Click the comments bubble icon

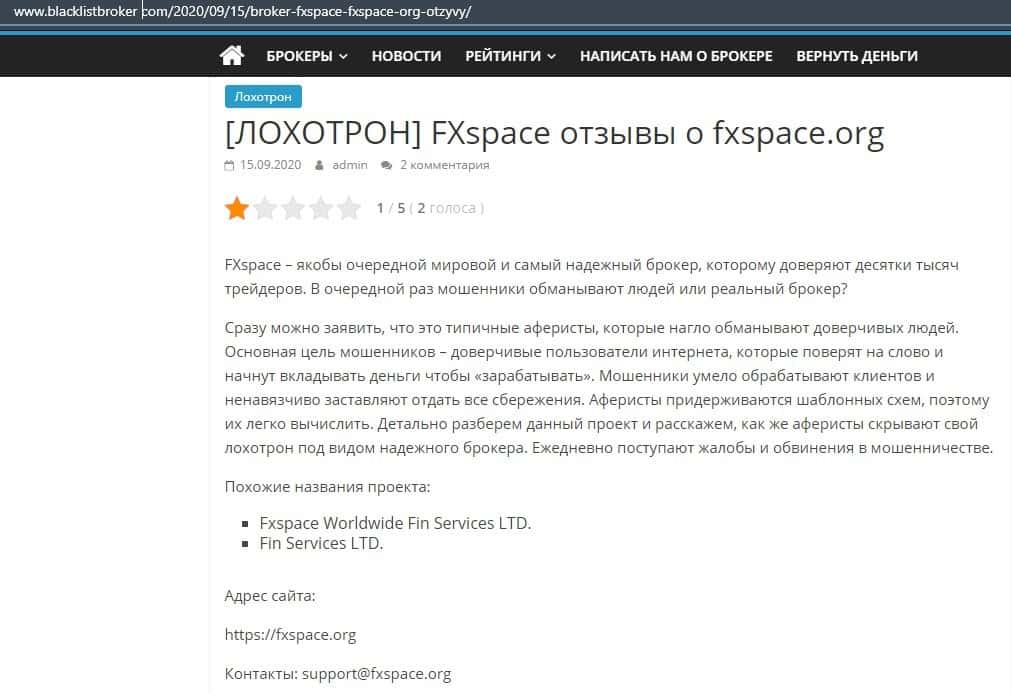[x=386, y=165]
